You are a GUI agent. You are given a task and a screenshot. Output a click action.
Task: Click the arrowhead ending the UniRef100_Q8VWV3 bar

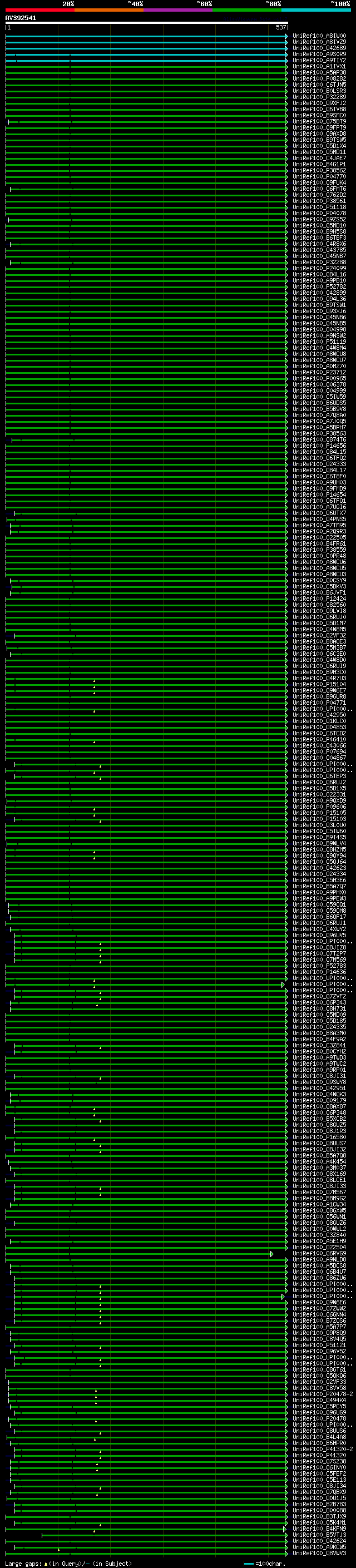click(286, 1554)
